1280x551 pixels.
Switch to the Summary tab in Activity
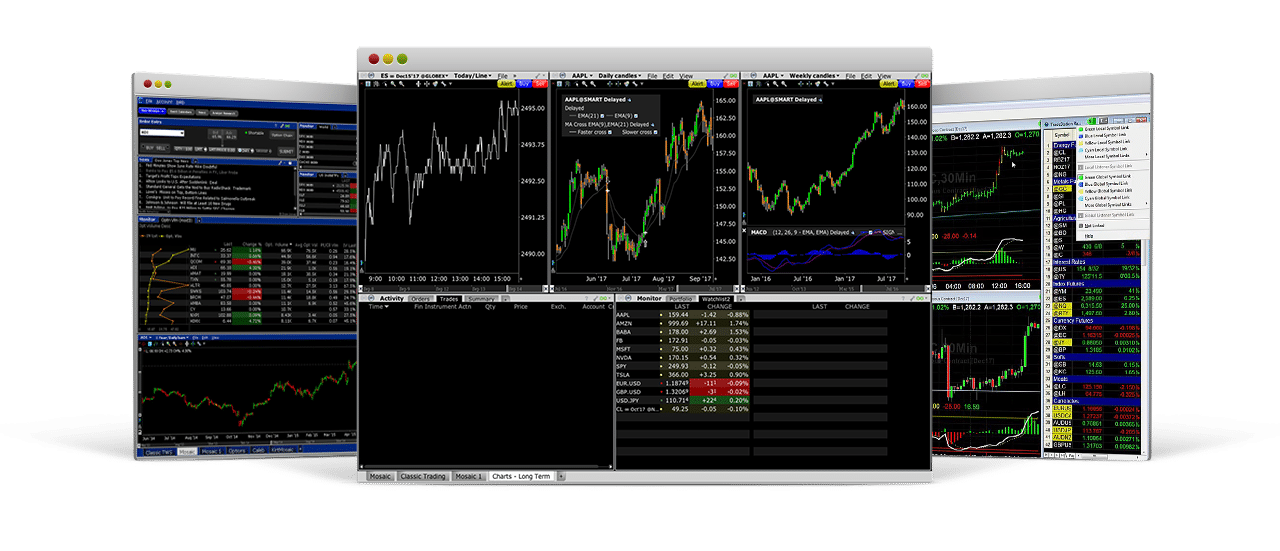coord(481,299)
